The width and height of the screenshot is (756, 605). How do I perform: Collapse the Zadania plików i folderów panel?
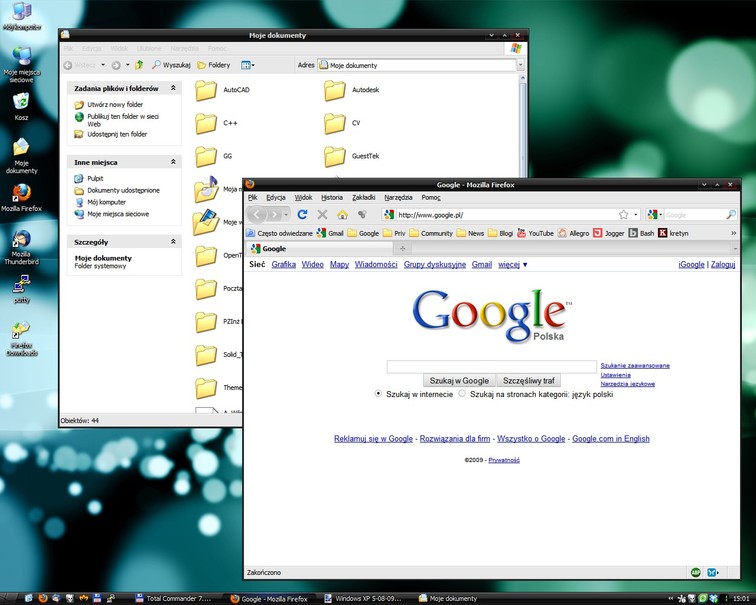pos(173,88)
